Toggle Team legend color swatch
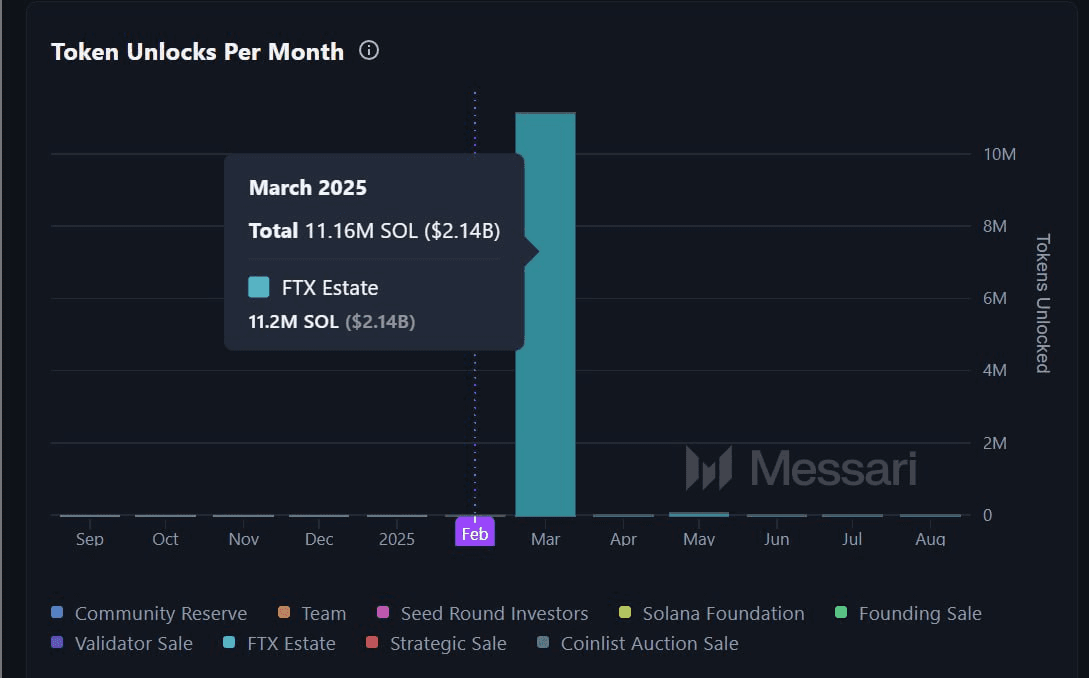The image size is (1089, 678). (x=283, y=612)
